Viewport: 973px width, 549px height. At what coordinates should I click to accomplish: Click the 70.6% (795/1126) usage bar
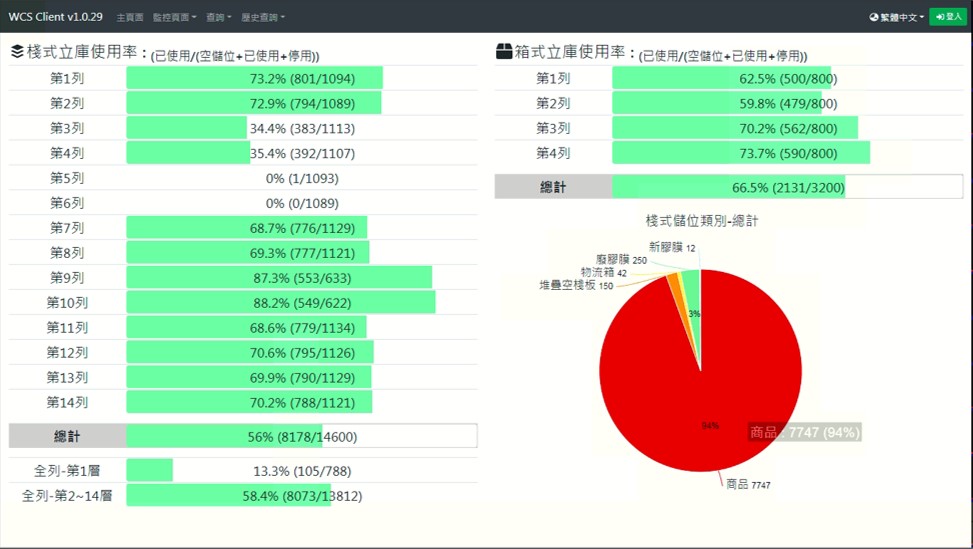pyautogui.click(x=250, y=352)
